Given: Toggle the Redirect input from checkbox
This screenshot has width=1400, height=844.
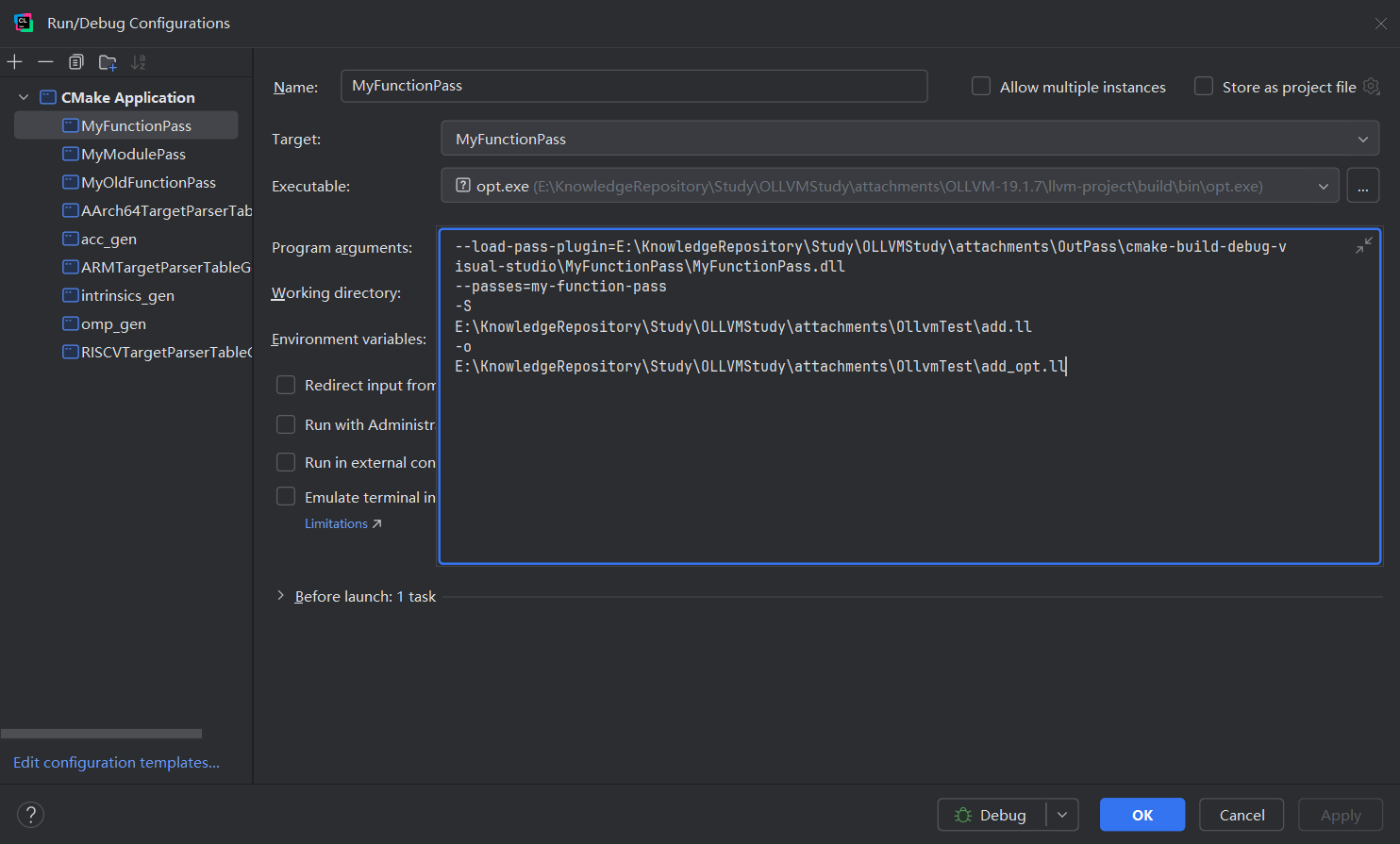Looking at the screenshot, I should point(286,385).
